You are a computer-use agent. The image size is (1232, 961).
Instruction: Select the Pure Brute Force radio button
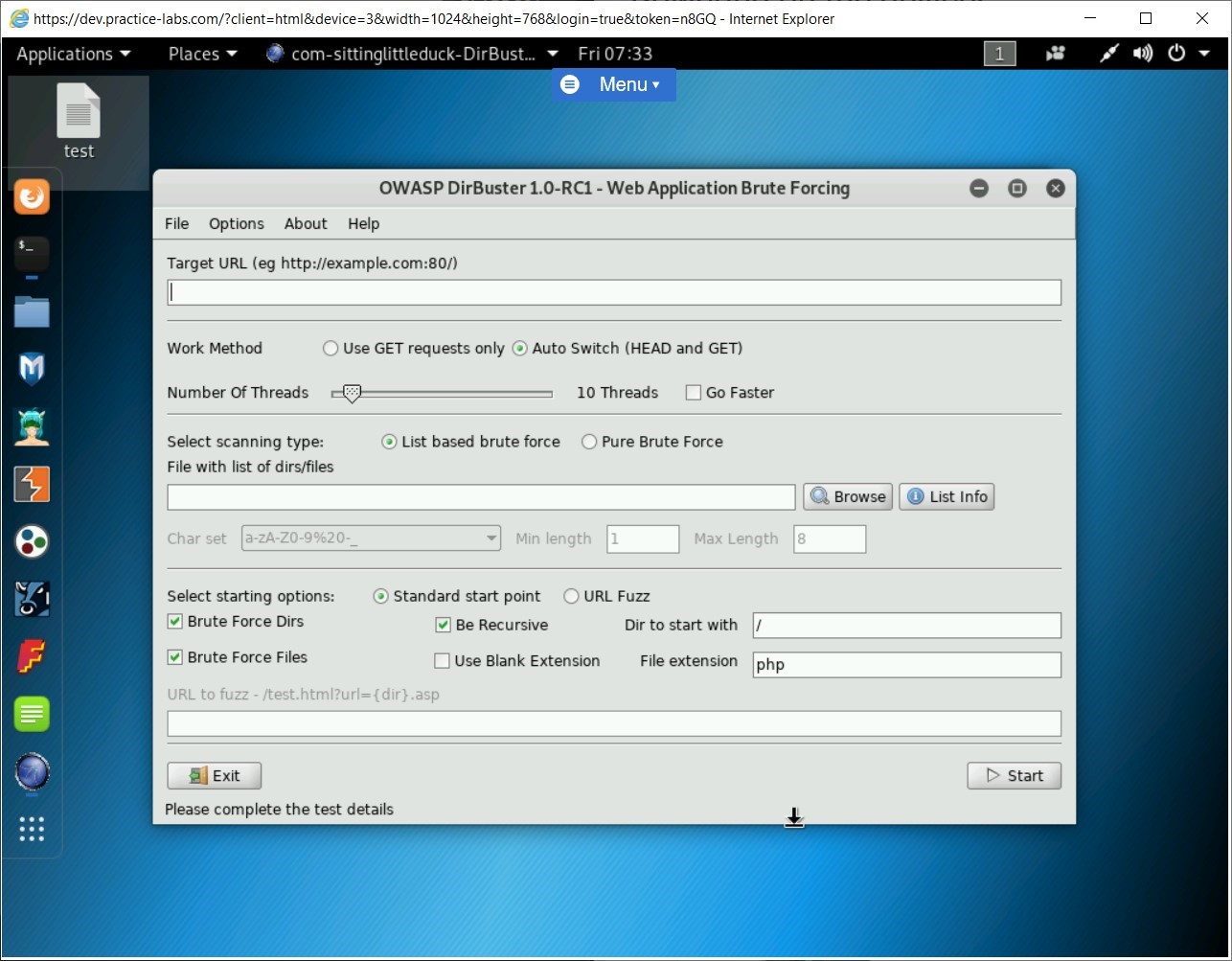pos(589,442)
